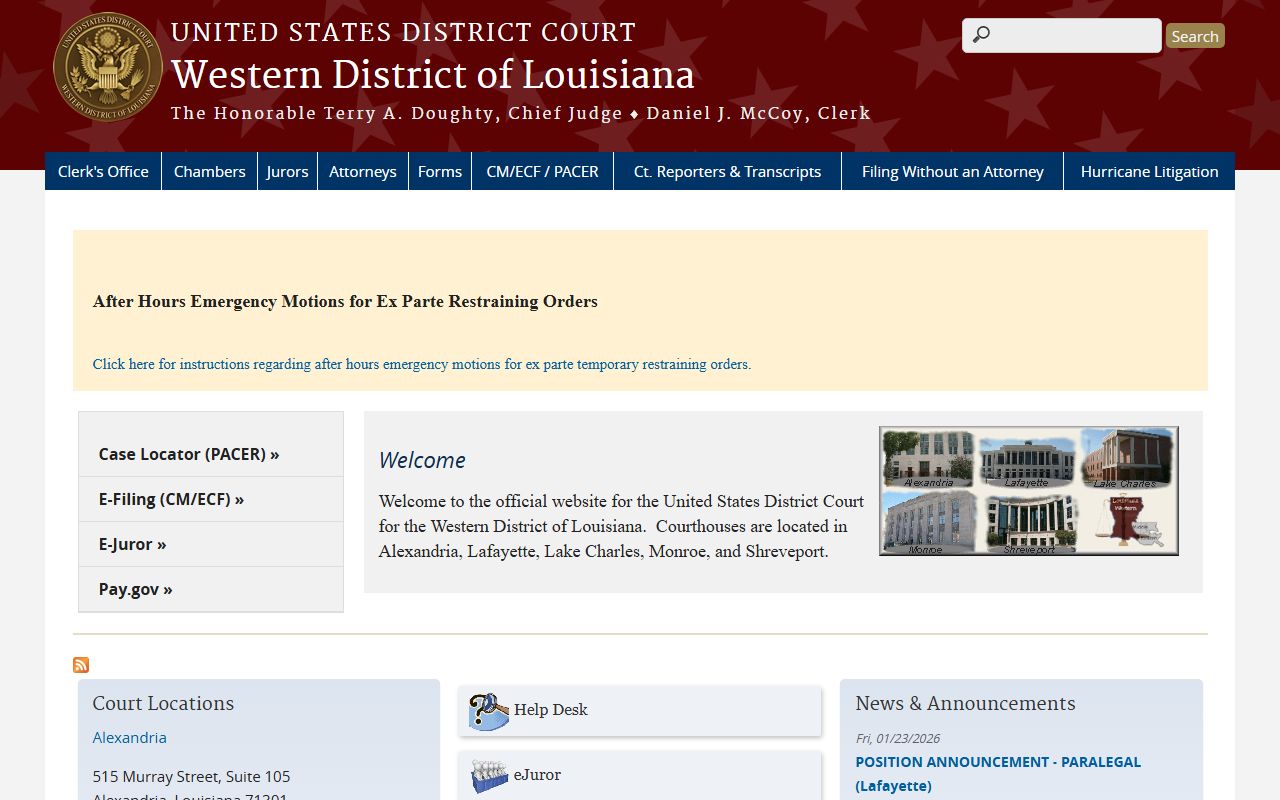Viewport: 1280px width, 800px height.
Task: Open the Attorneys menu
Action: [x=363, y=171]
